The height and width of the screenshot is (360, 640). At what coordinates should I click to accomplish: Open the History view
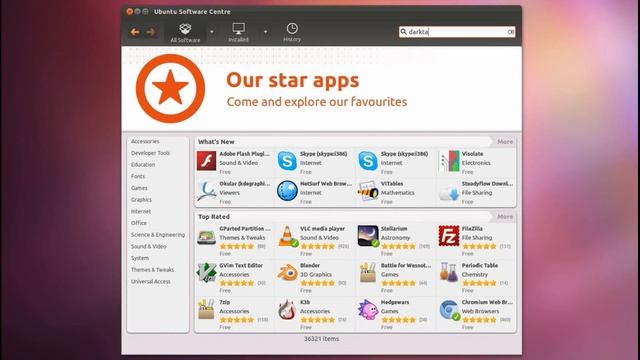(292, 33)
